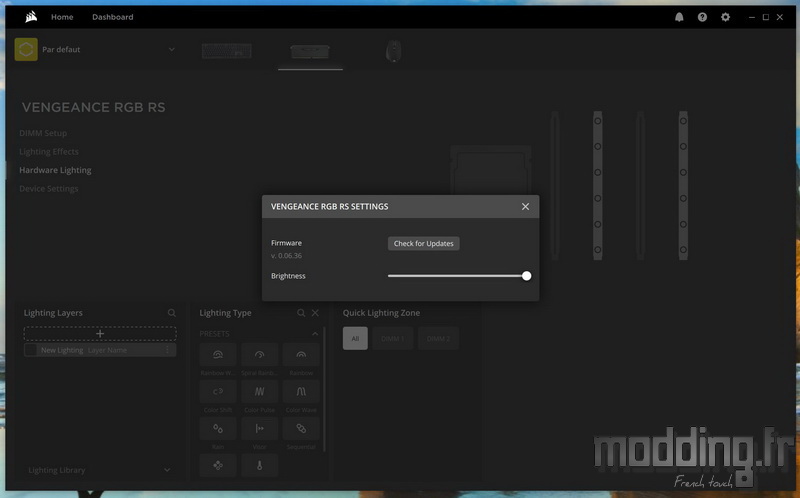This screenshot has height=498, width=800.
Task: Select the DIMM 1 lighting zone
Action: [393, 338]
